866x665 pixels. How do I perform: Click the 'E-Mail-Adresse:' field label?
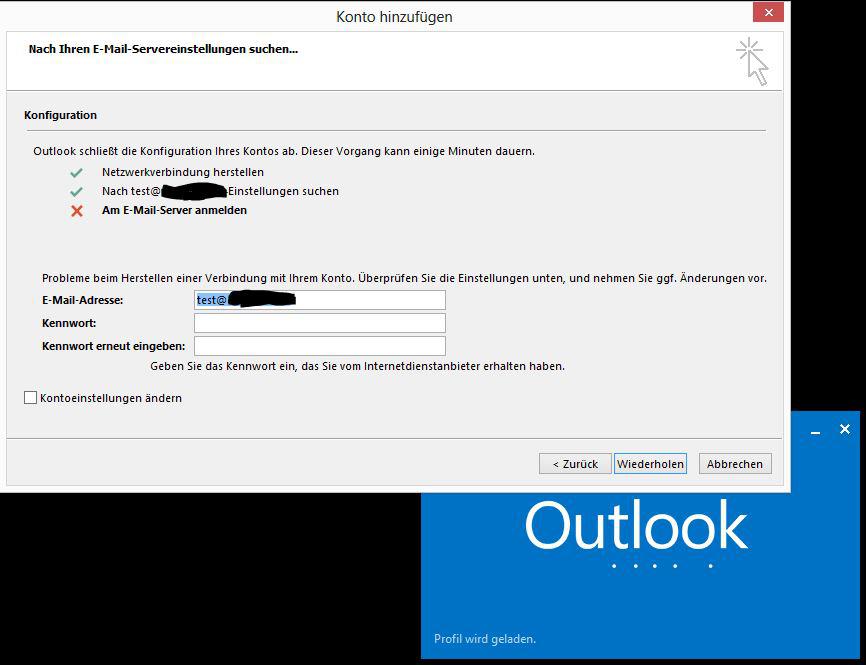pos(83,300)
